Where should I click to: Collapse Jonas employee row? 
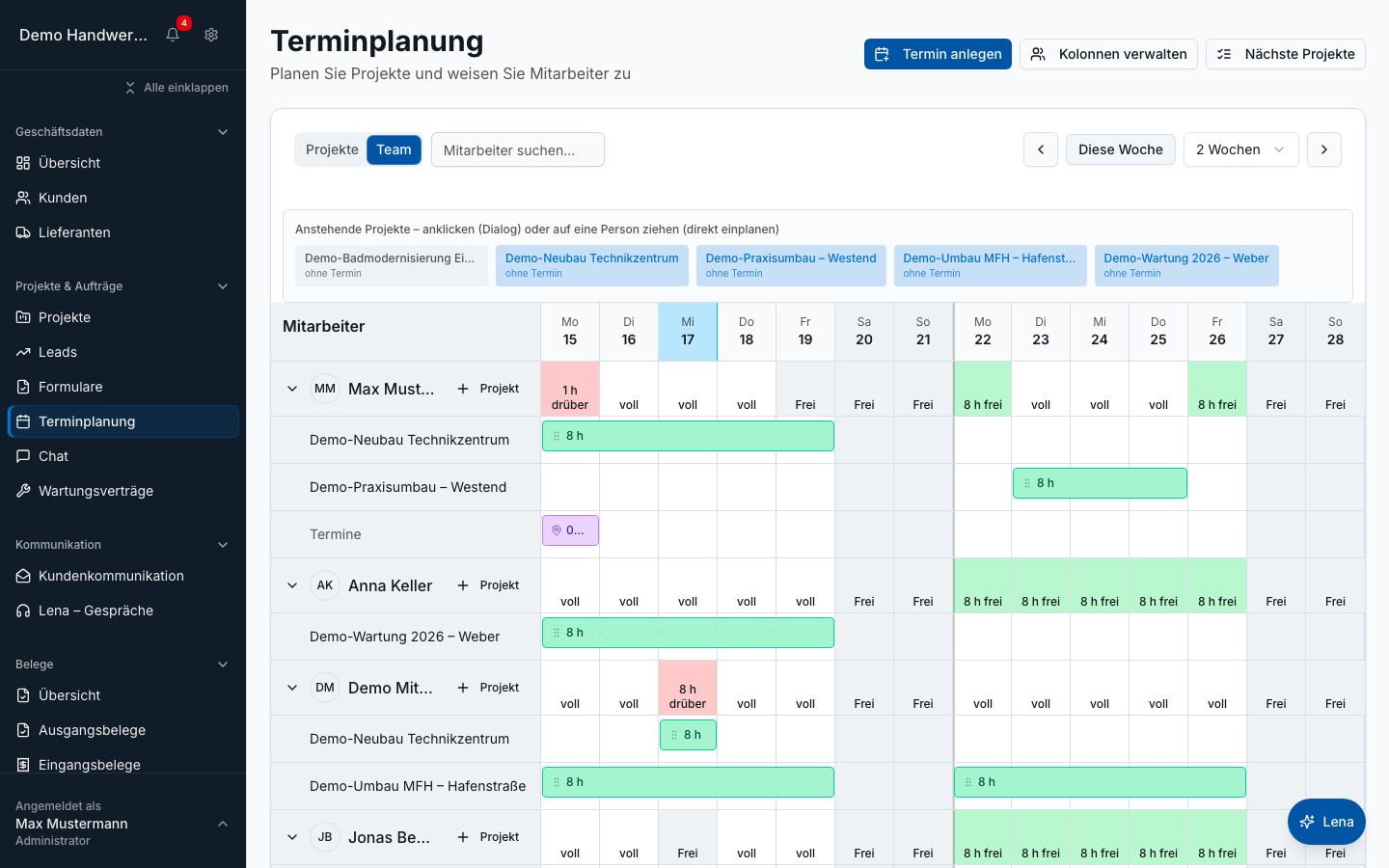pos(292,837)
